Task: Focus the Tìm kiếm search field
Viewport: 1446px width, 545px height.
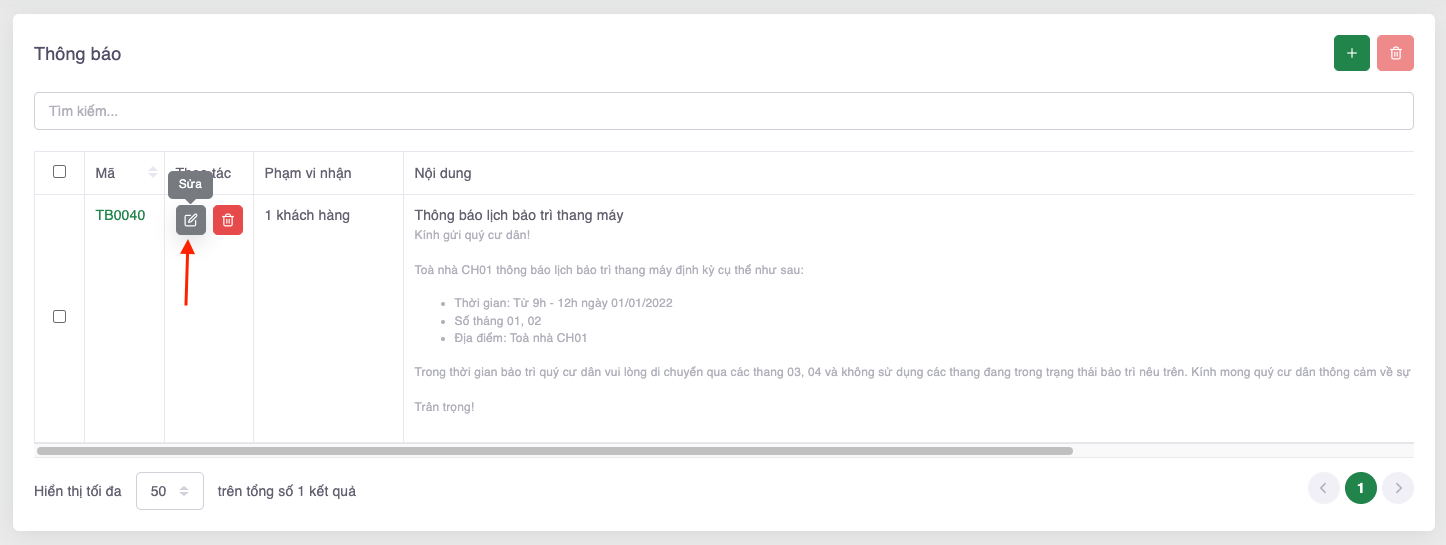Action: tap(723, 111)
